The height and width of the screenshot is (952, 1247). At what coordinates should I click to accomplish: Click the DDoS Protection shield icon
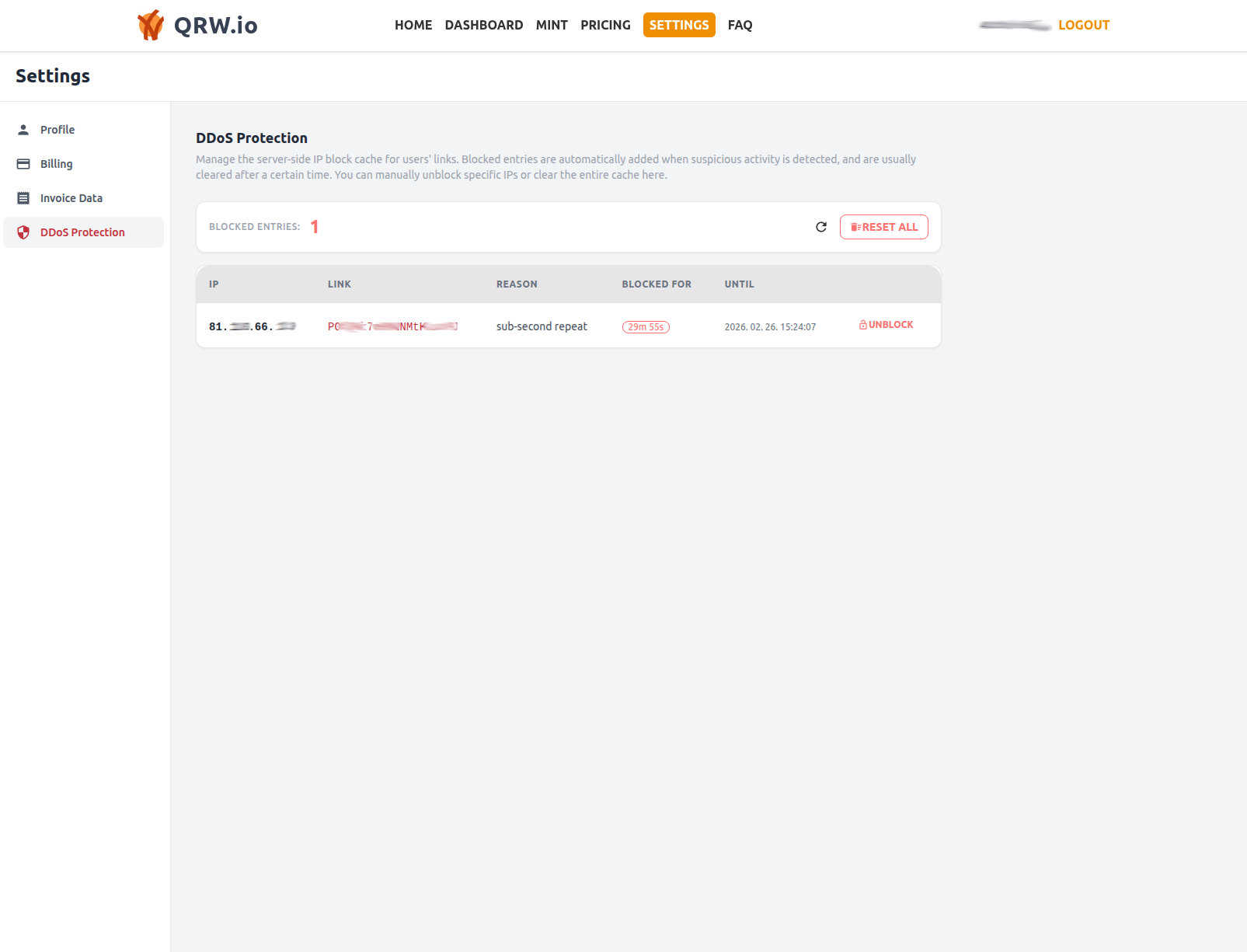point(23,232)
